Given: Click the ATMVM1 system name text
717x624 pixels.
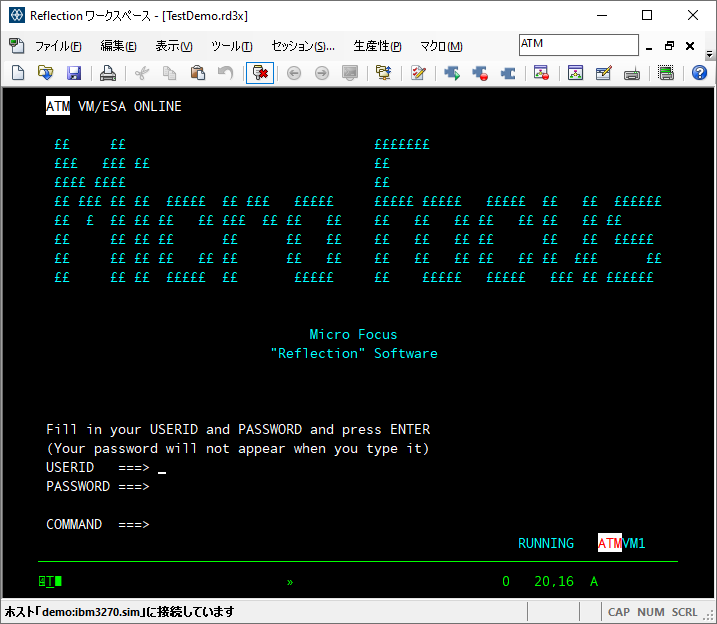Looking at the screenshot, I should (x=621, y=543).
